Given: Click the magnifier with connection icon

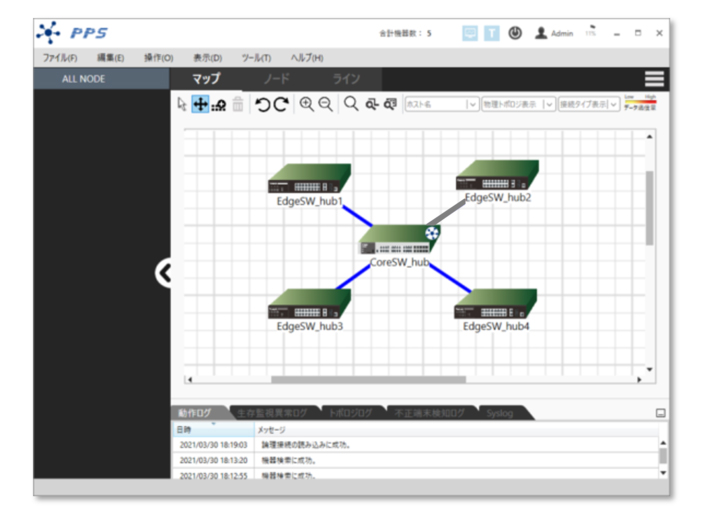Looking at the screenshot, I should coord(372,104).
